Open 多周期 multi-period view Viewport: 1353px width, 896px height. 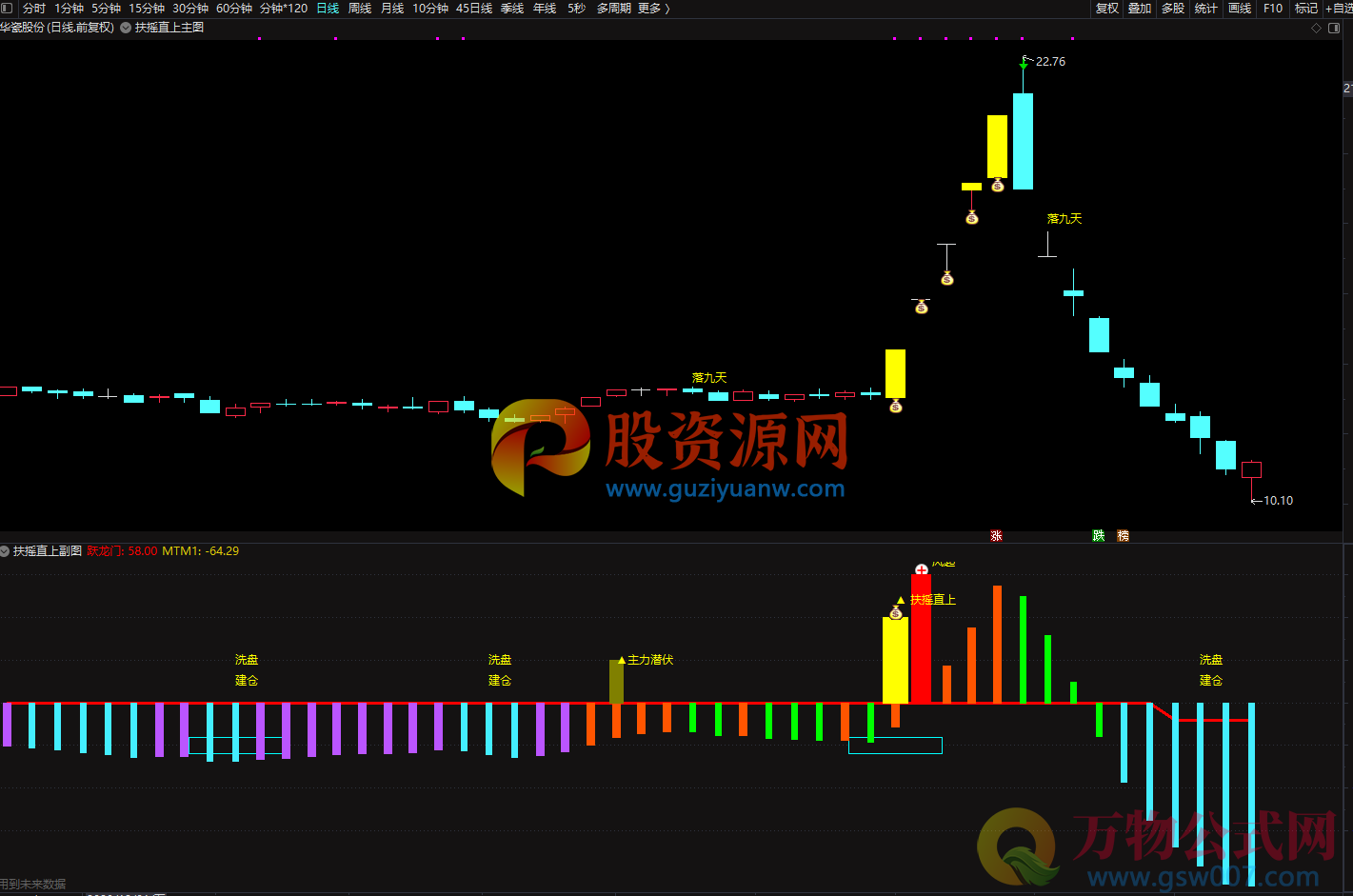(x=614, y=8)
